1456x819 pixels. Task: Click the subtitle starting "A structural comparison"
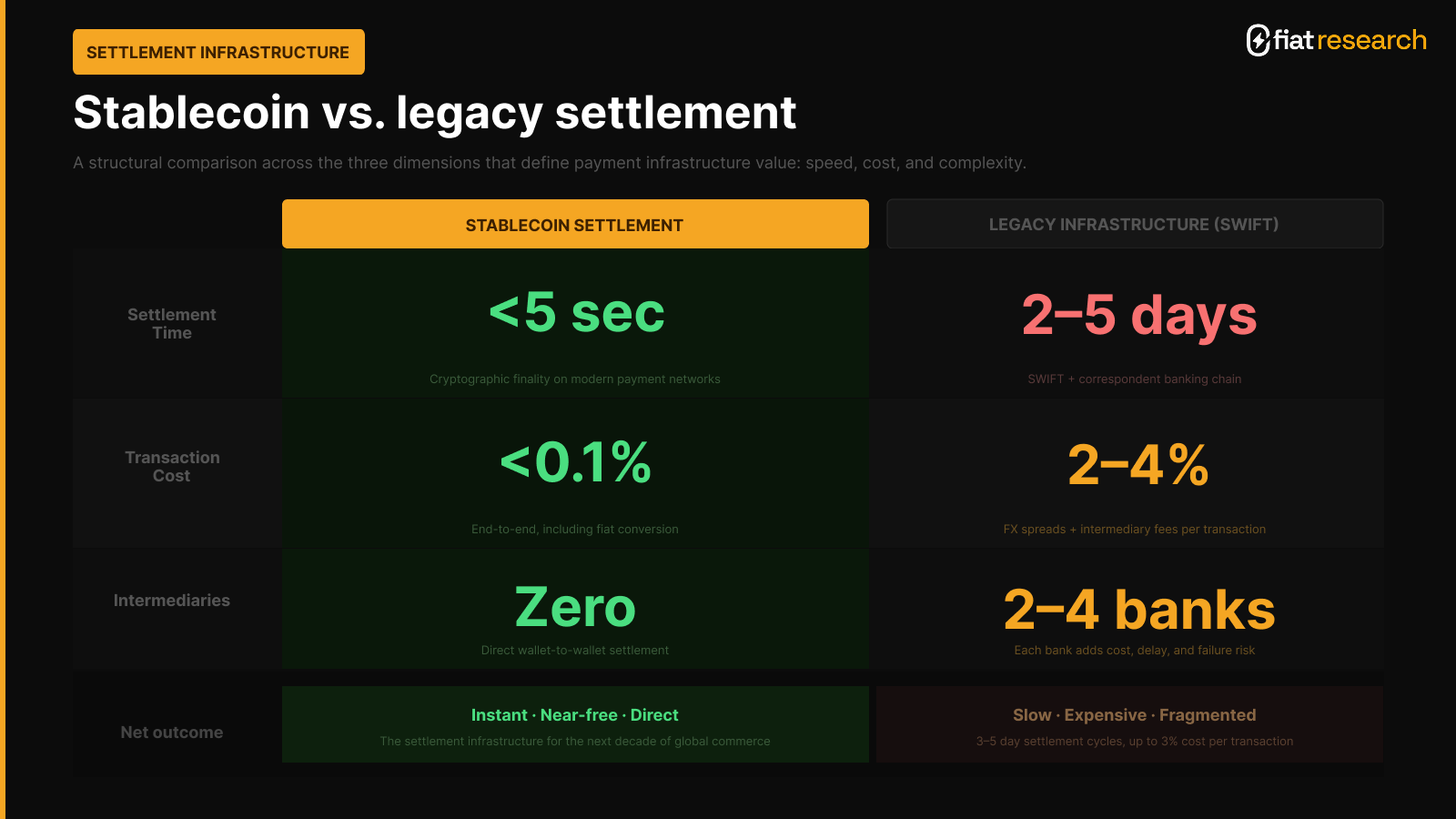550,163
